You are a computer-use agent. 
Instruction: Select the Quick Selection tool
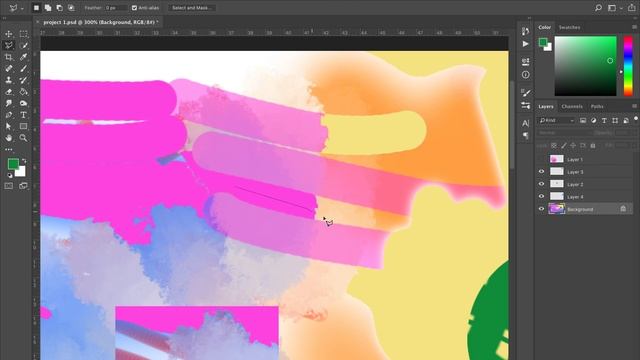23,45
